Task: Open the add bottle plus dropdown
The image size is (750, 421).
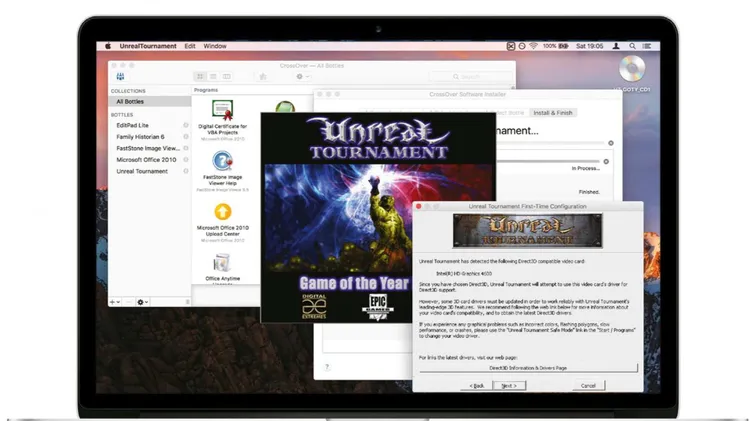Action: tap(115, 302)
